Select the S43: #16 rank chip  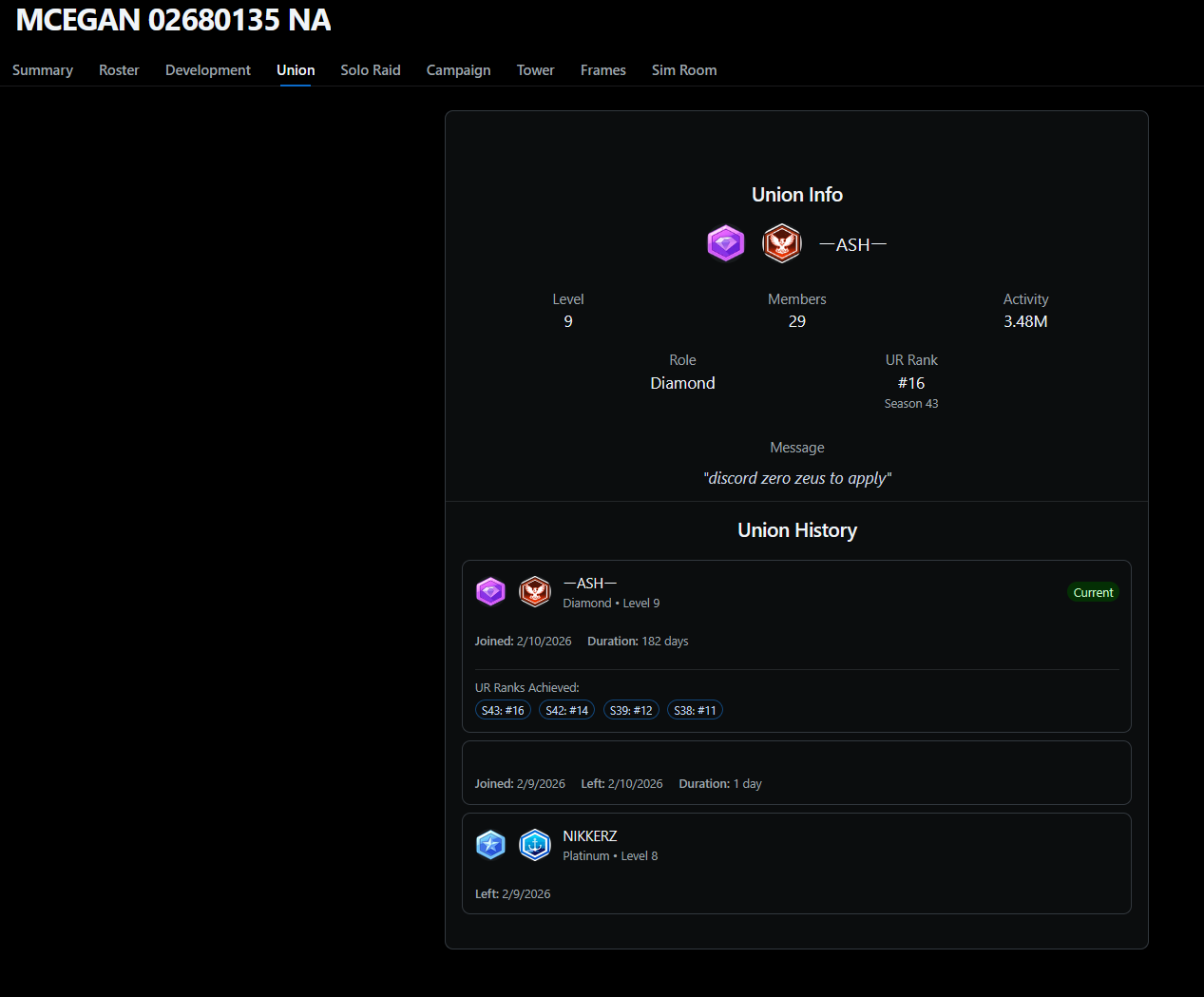pos(503,710)
